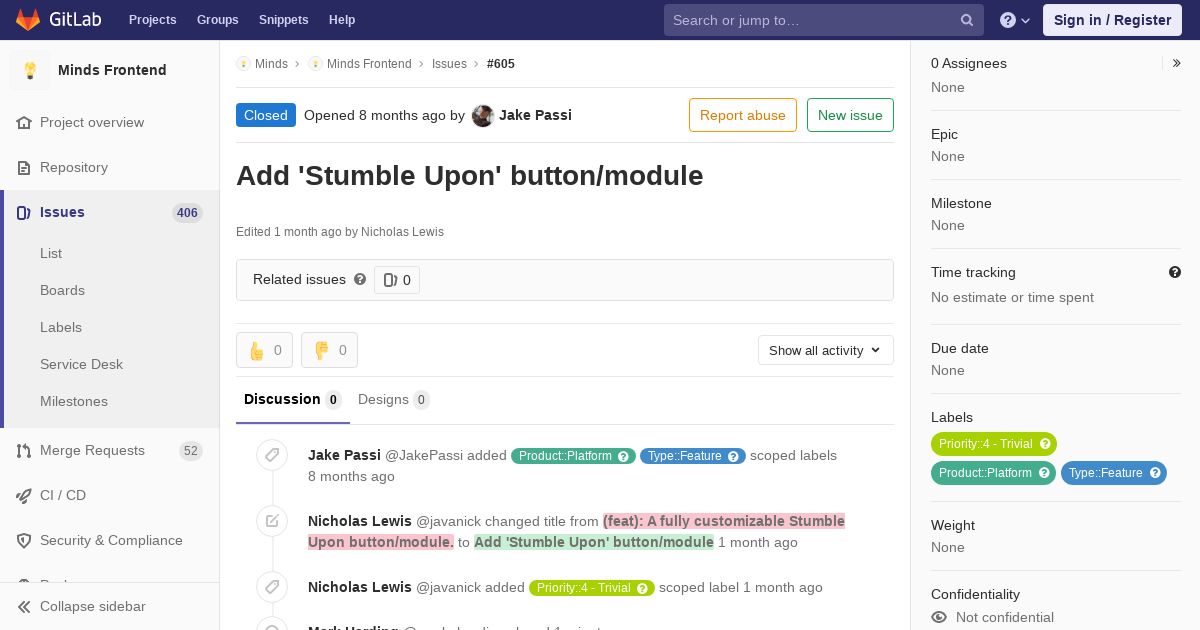Click the @JakePassi username

424,455
